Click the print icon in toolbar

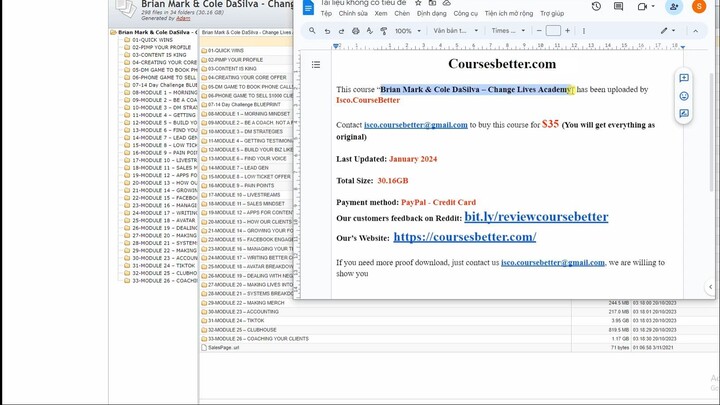click(x=356, y=31)
